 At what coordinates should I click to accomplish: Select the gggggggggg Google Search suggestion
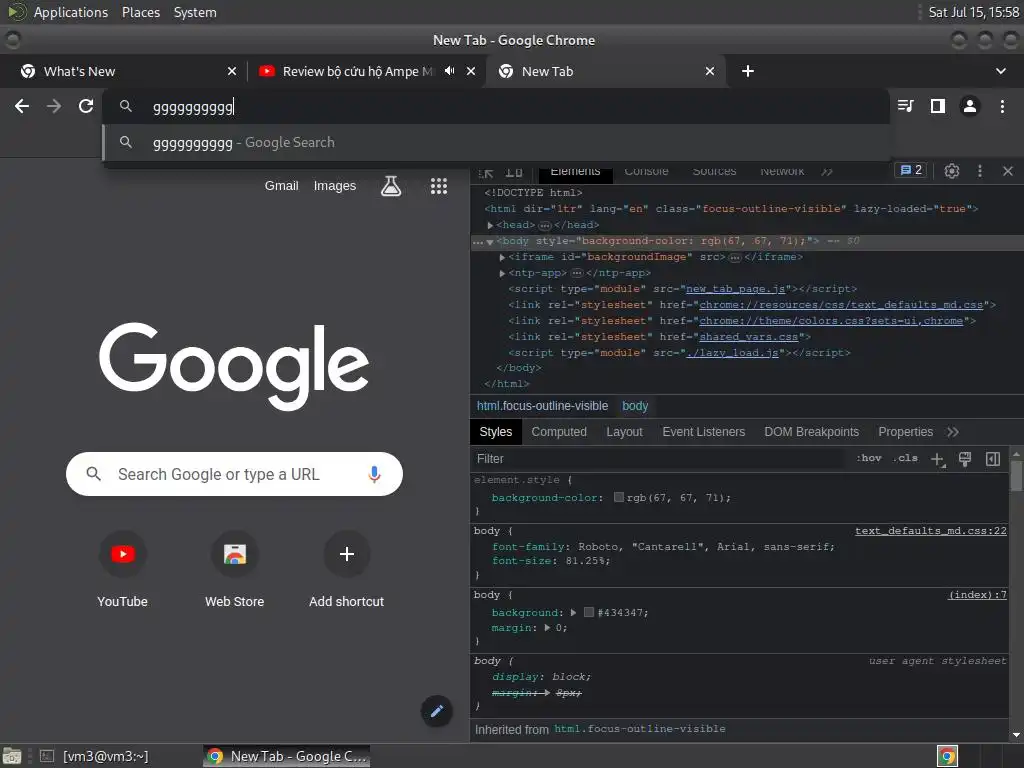(x=496, y=142)
